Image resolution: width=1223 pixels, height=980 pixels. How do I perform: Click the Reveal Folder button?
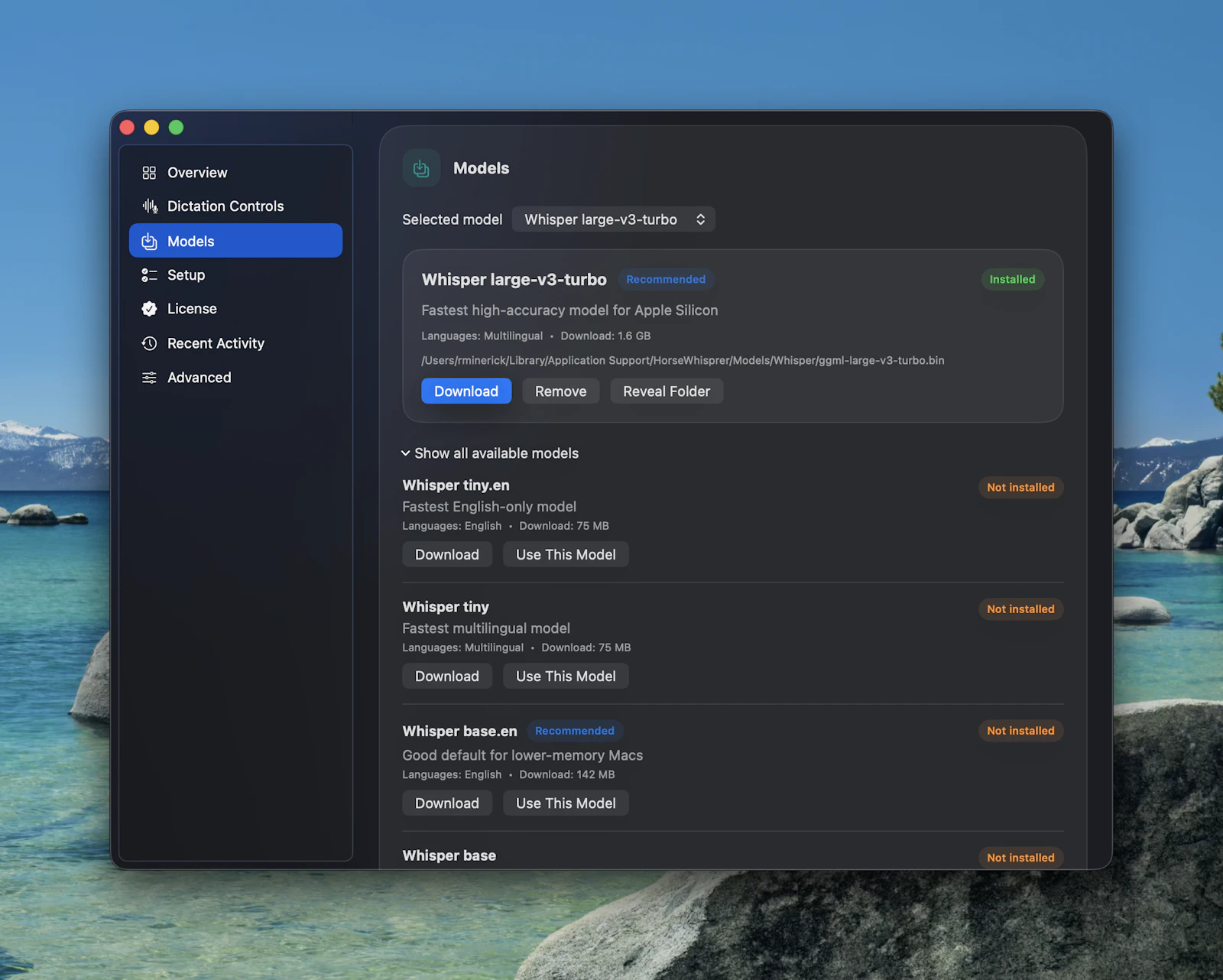pos(667,391)
